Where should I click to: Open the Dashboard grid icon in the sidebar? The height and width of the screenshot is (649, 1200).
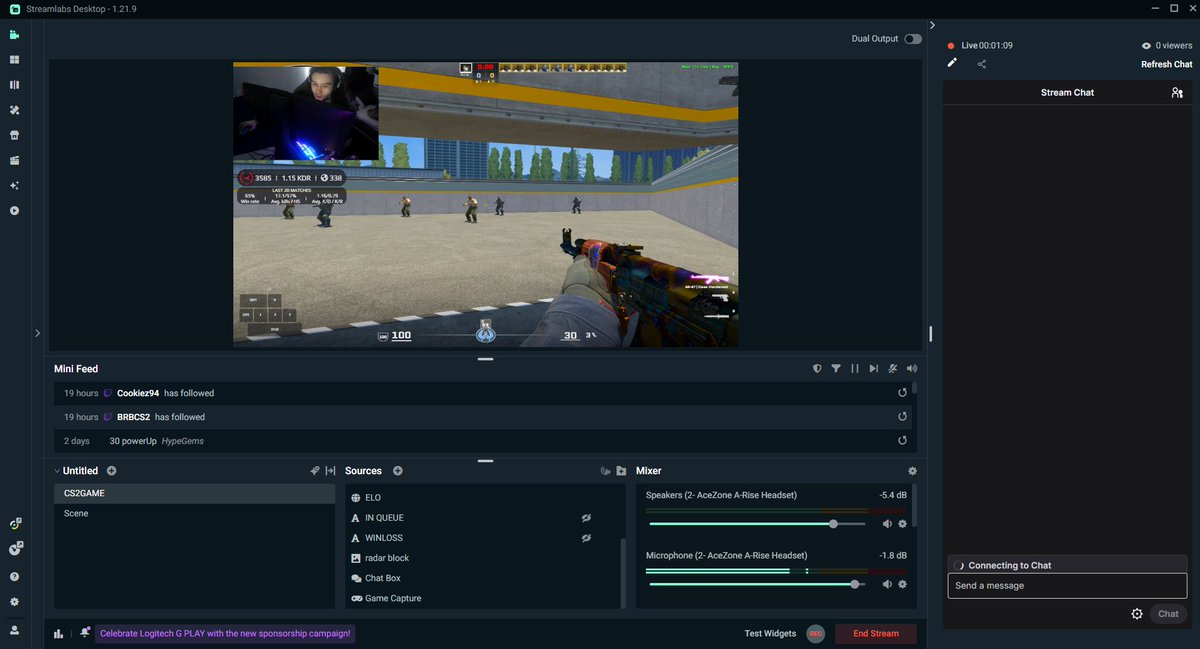point(14,59)
